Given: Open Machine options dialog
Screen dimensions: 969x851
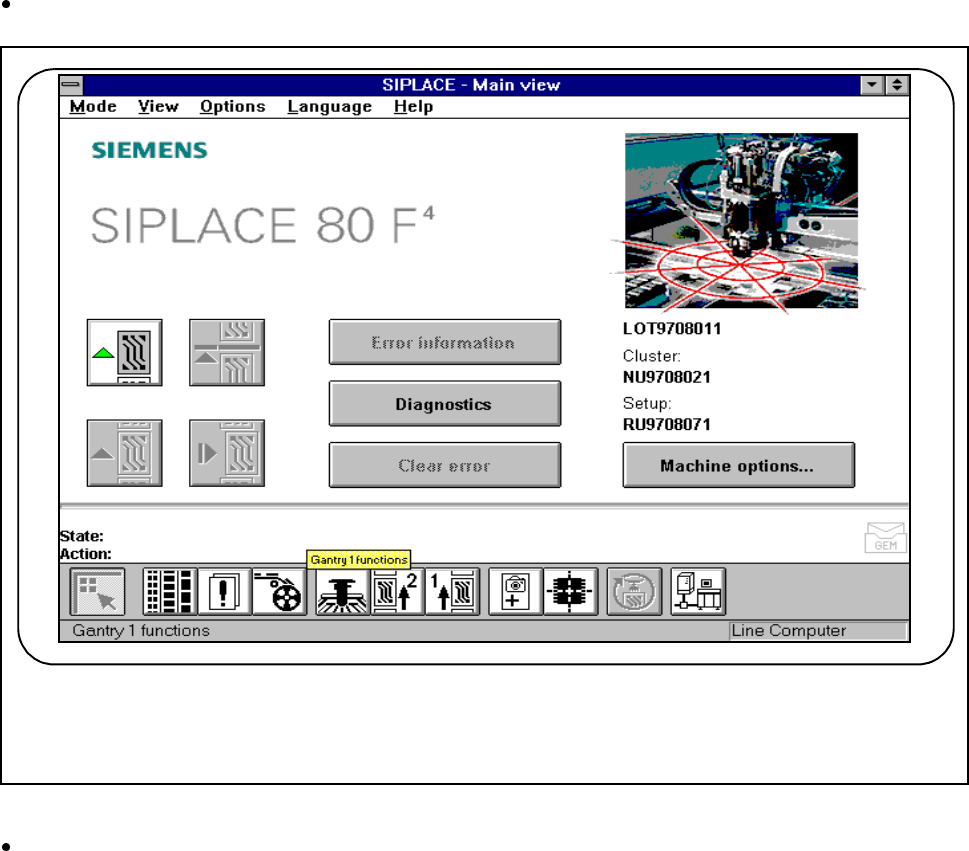Looking at the screenshot, I should tap(738, 465).
